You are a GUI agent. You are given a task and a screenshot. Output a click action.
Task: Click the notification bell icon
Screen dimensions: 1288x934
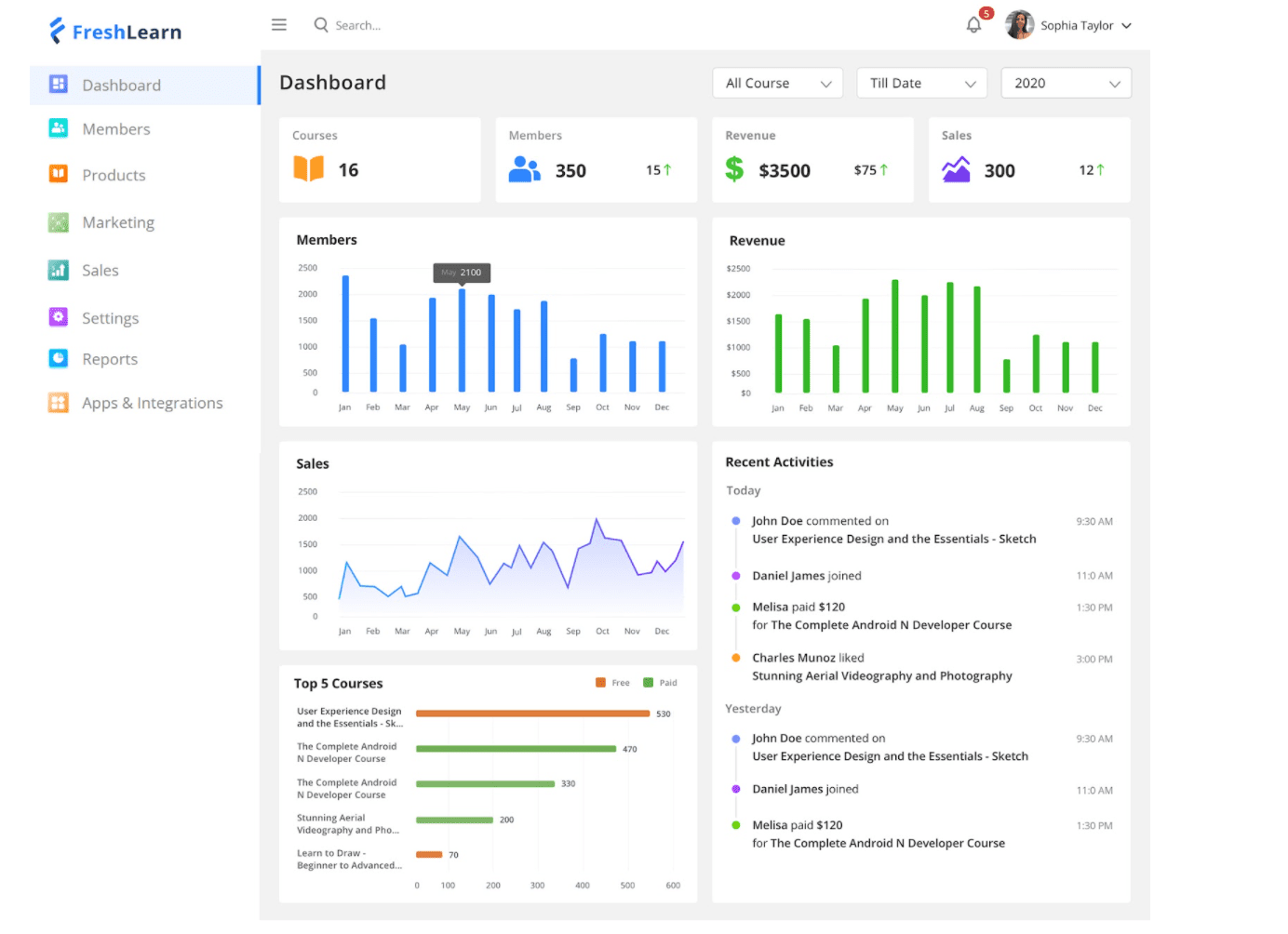[x=973, y=25]
